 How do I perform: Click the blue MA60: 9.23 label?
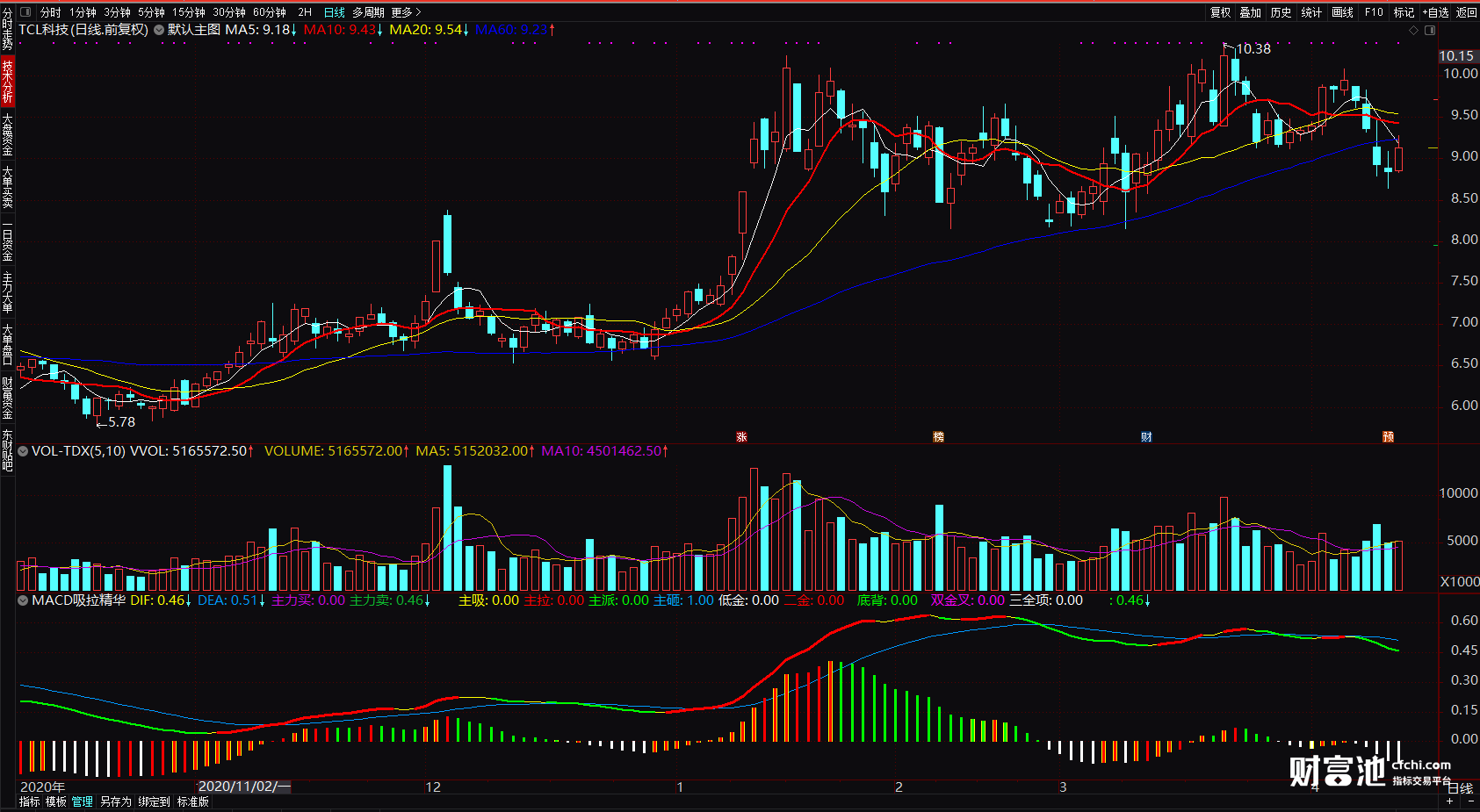coord(515,30)
